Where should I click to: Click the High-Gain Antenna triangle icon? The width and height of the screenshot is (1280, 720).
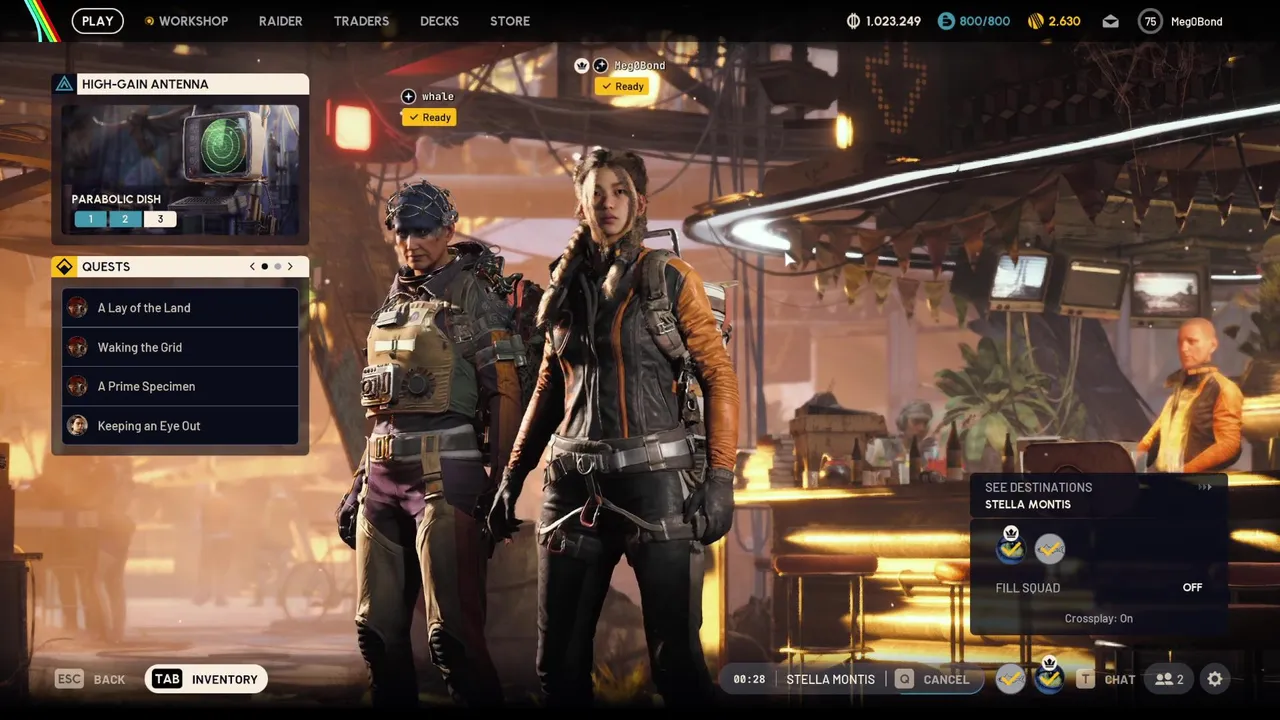[x=64, y=84]
